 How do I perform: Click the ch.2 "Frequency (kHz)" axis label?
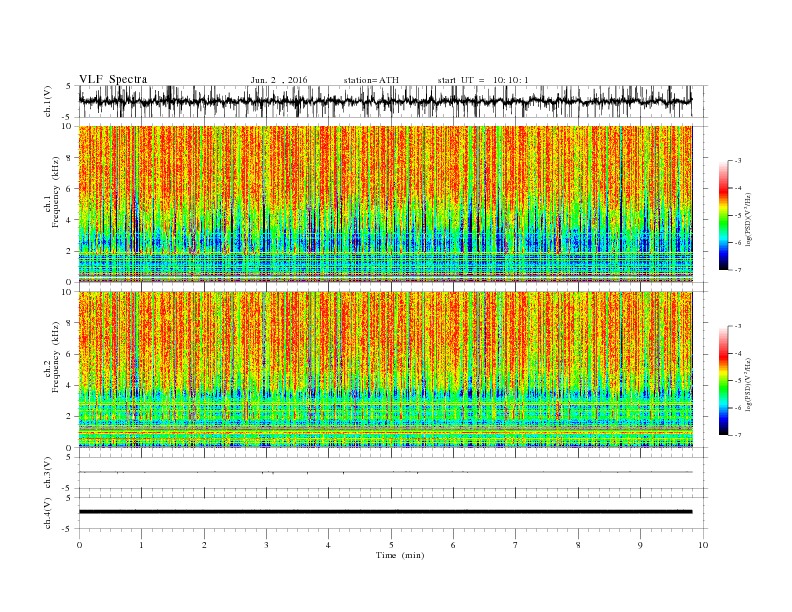coord(55,356)
